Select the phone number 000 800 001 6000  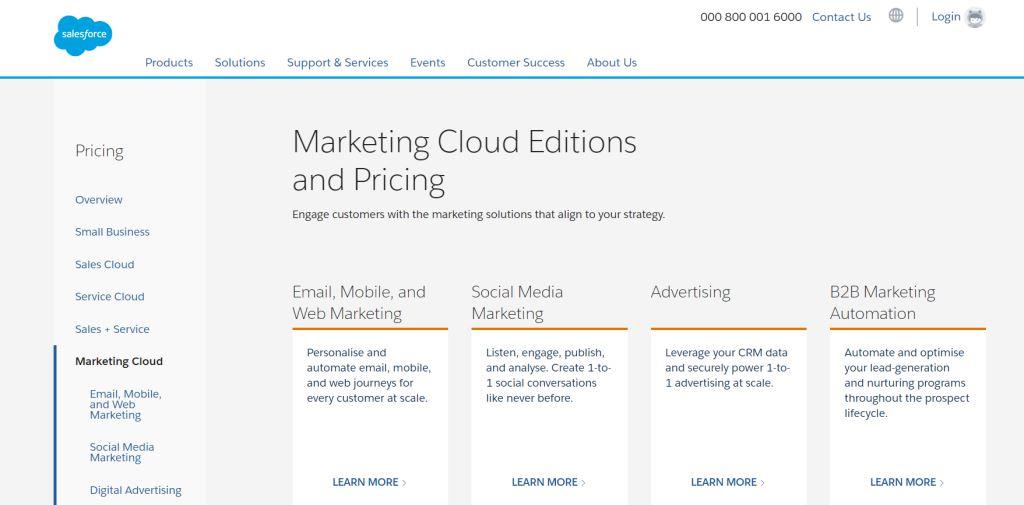[751, 17]
